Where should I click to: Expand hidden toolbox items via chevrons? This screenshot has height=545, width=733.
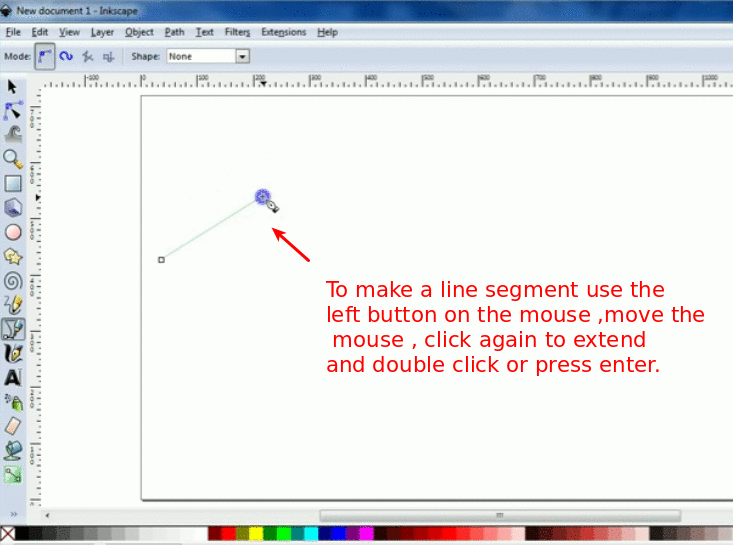coord(14,514)
